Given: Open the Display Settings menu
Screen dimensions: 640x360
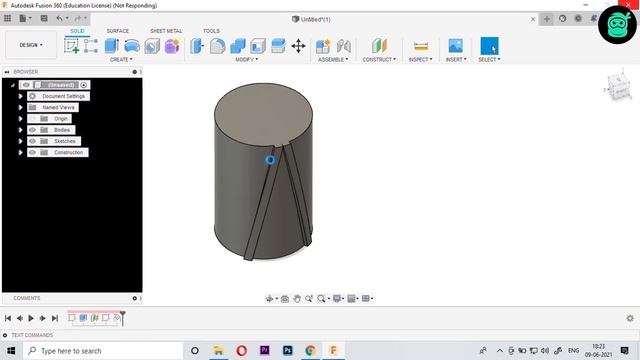Looking at the screenshot, I should tap(337, 299).
